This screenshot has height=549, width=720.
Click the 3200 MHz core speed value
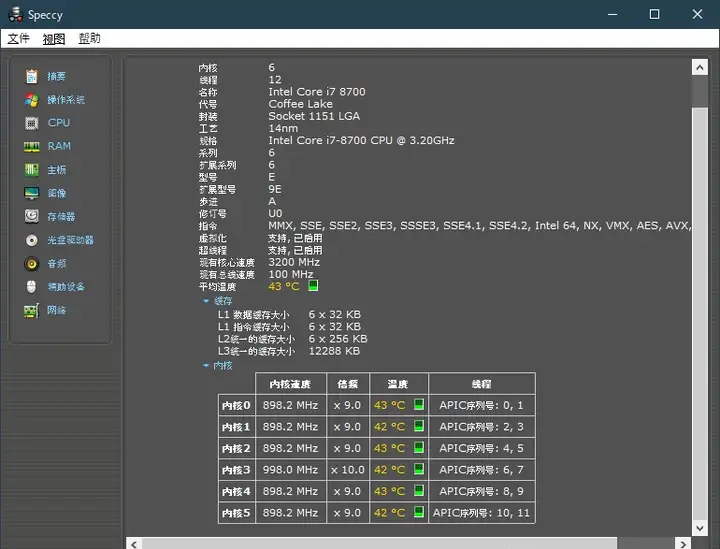click(x=294, y=262)
